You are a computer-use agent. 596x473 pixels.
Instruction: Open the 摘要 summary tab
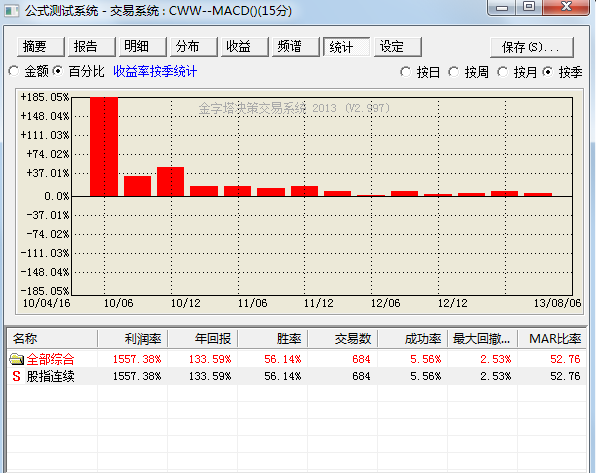pyautogui.click(x=41, y=47)
